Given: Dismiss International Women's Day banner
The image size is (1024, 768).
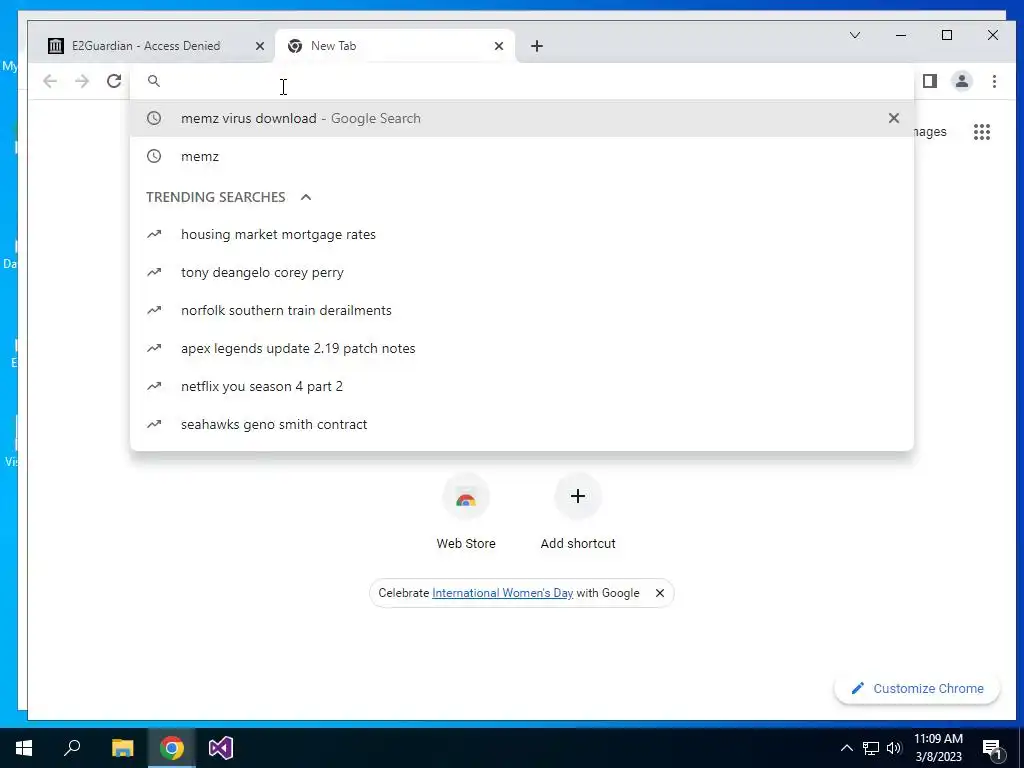Looking at the screenshot, I should click(660, 593).
